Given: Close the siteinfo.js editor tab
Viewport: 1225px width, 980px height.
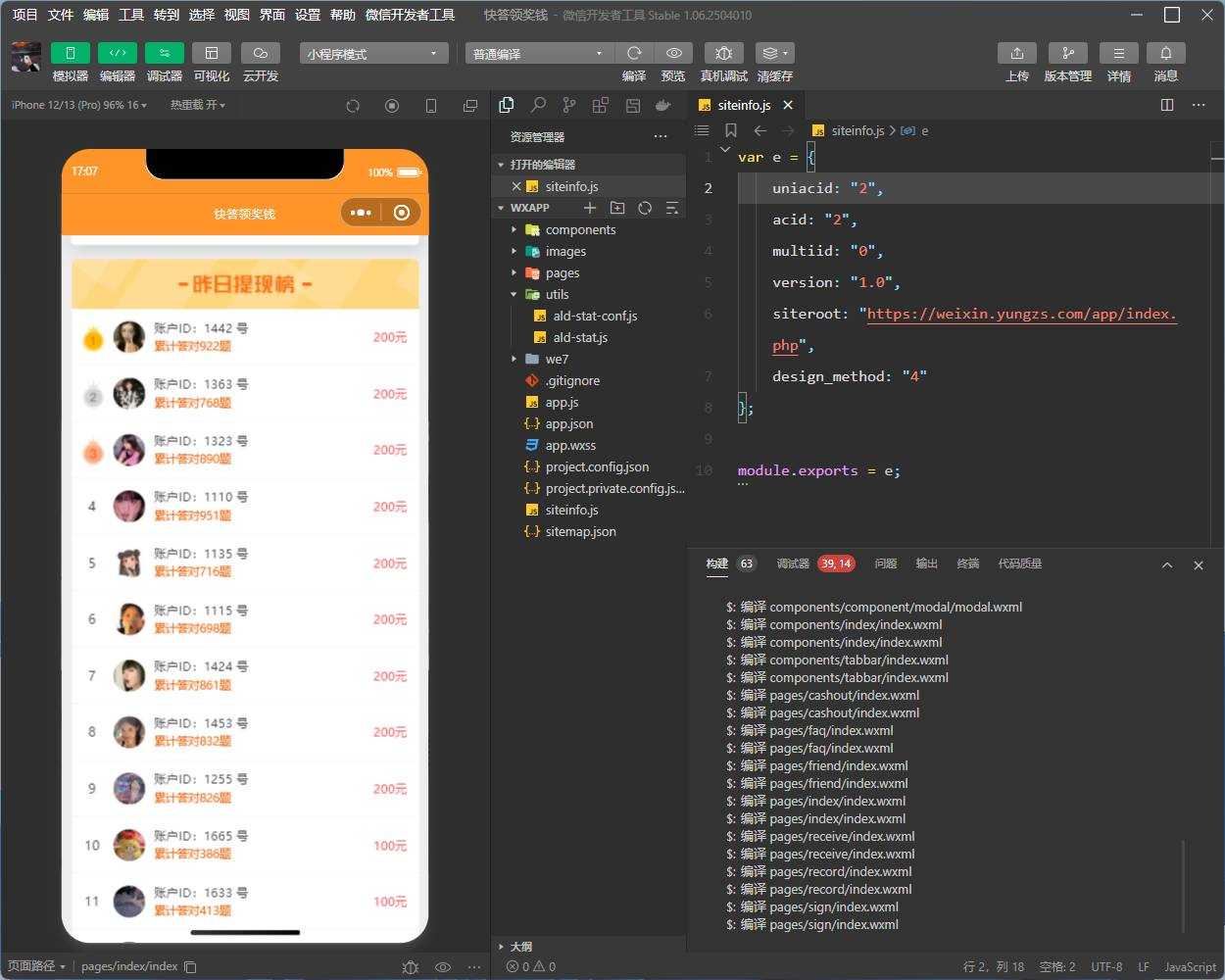Looking at the screenshot, I should (788, 105).
